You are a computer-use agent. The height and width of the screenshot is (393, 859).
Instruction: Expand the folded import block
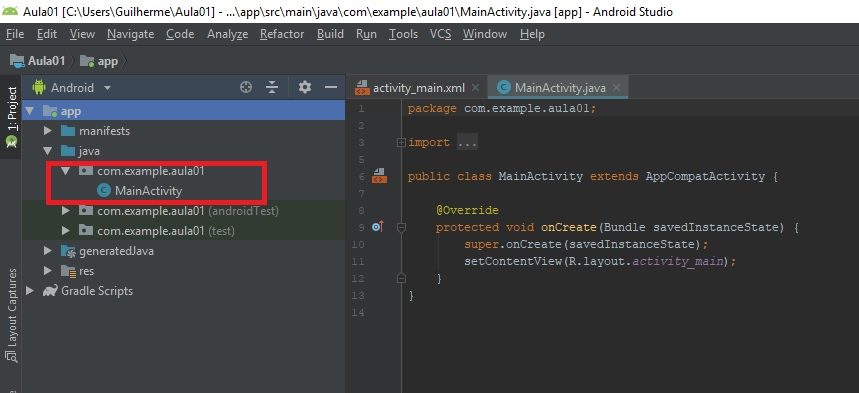click(401, 143)
